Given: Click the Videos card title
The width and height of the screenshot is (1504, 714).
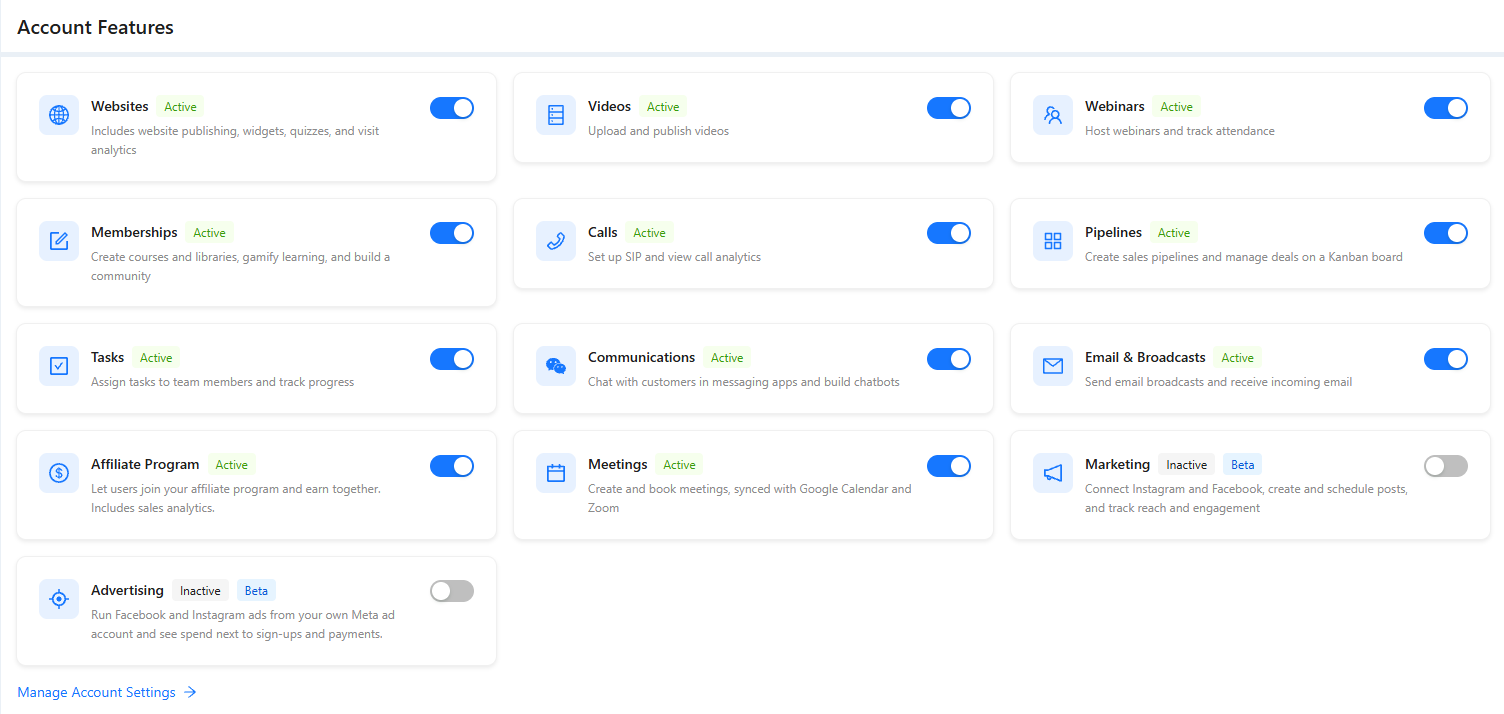Looking at the screenshot, I should click(610, 106).
